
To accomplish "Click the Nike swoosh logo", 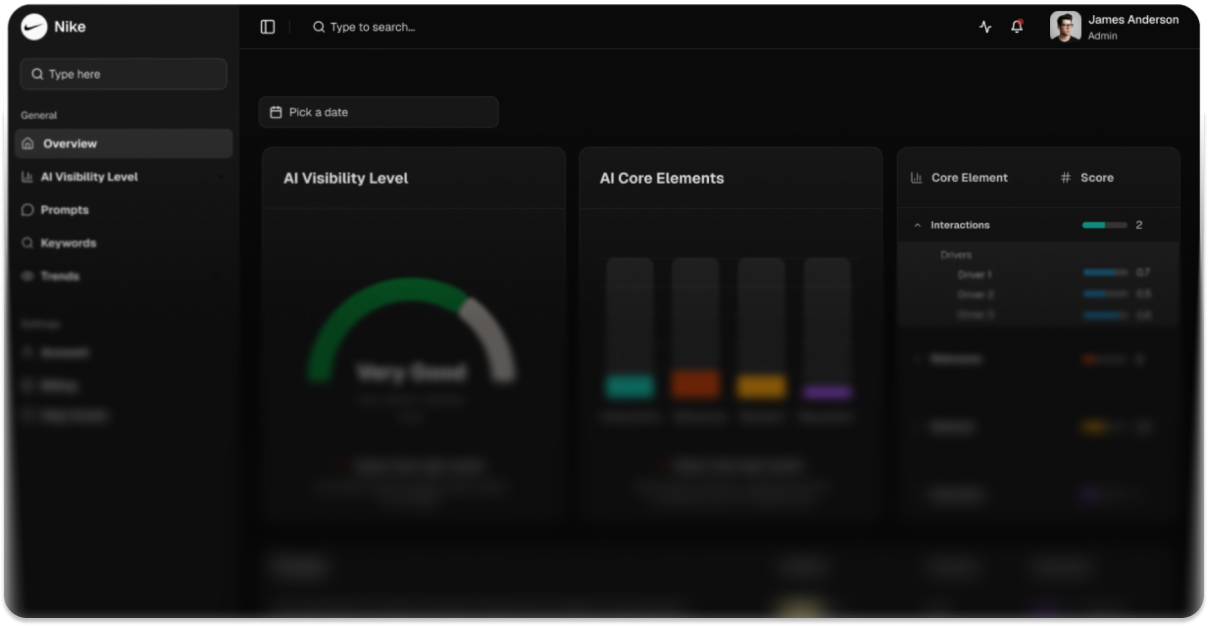I will 34,27.
